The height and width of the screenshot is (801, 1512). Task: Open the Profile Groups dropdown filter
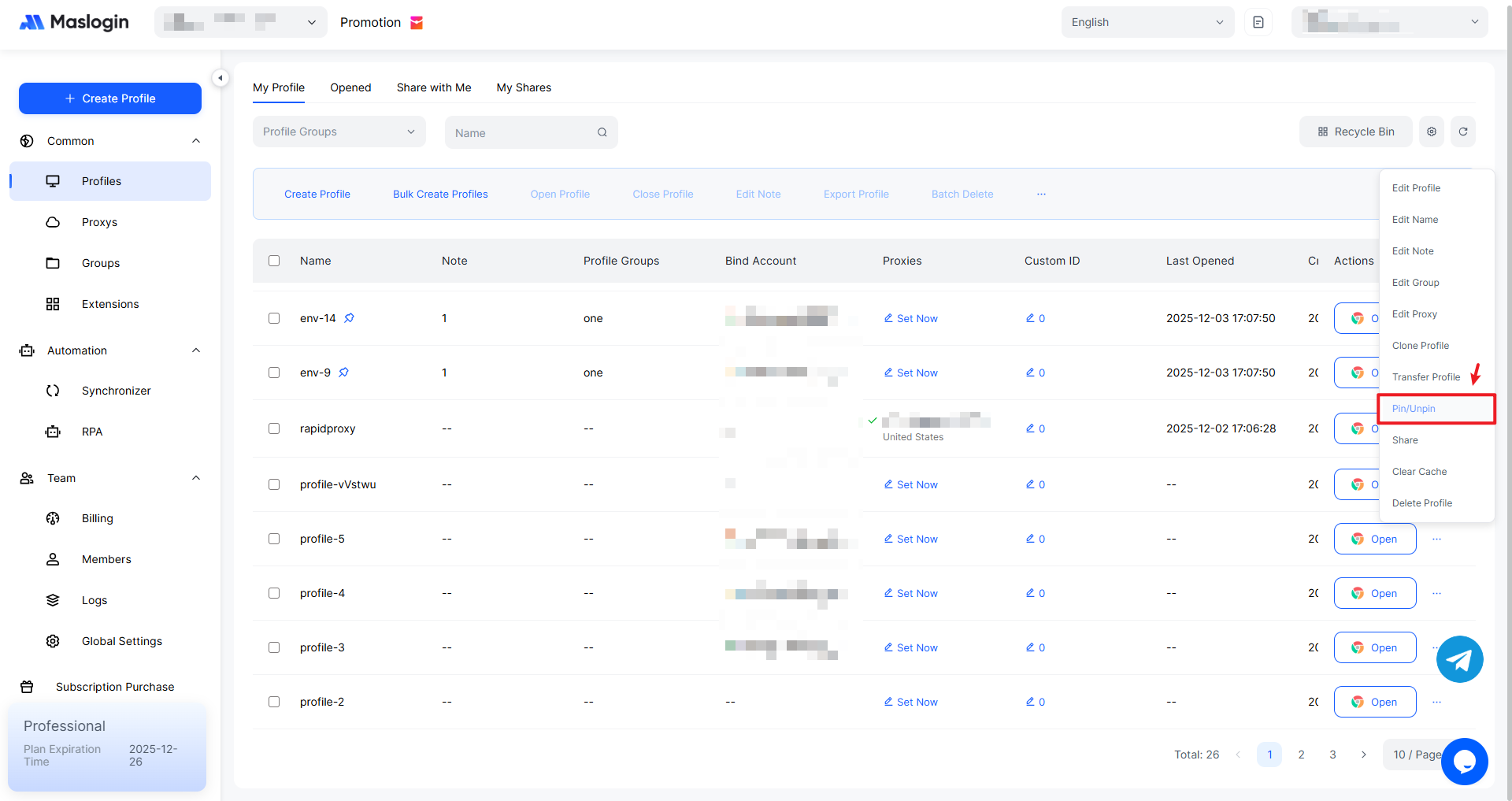339,132
